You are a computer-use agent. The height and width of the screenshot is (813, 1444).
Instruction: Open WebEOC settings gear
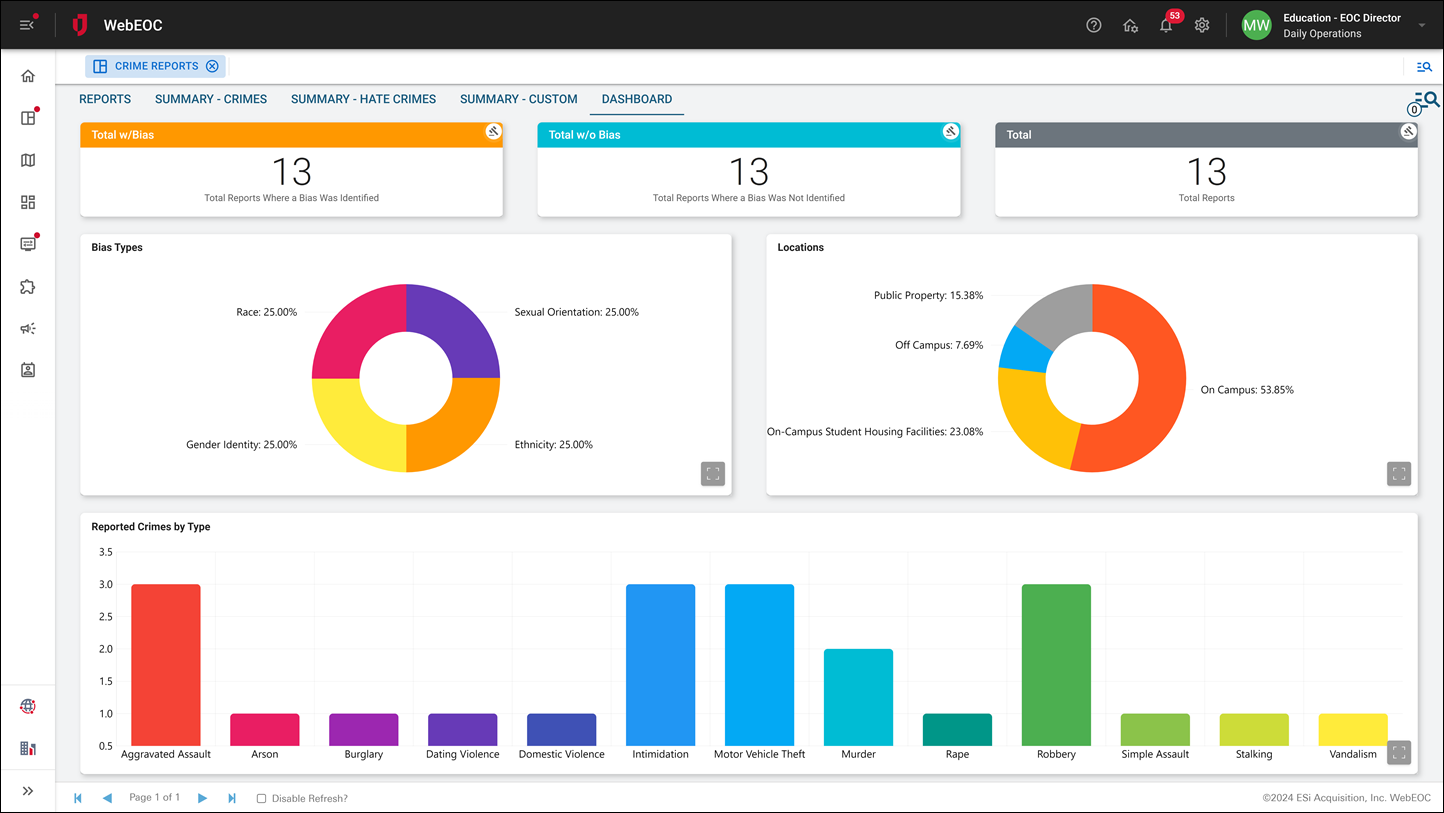1202,25
